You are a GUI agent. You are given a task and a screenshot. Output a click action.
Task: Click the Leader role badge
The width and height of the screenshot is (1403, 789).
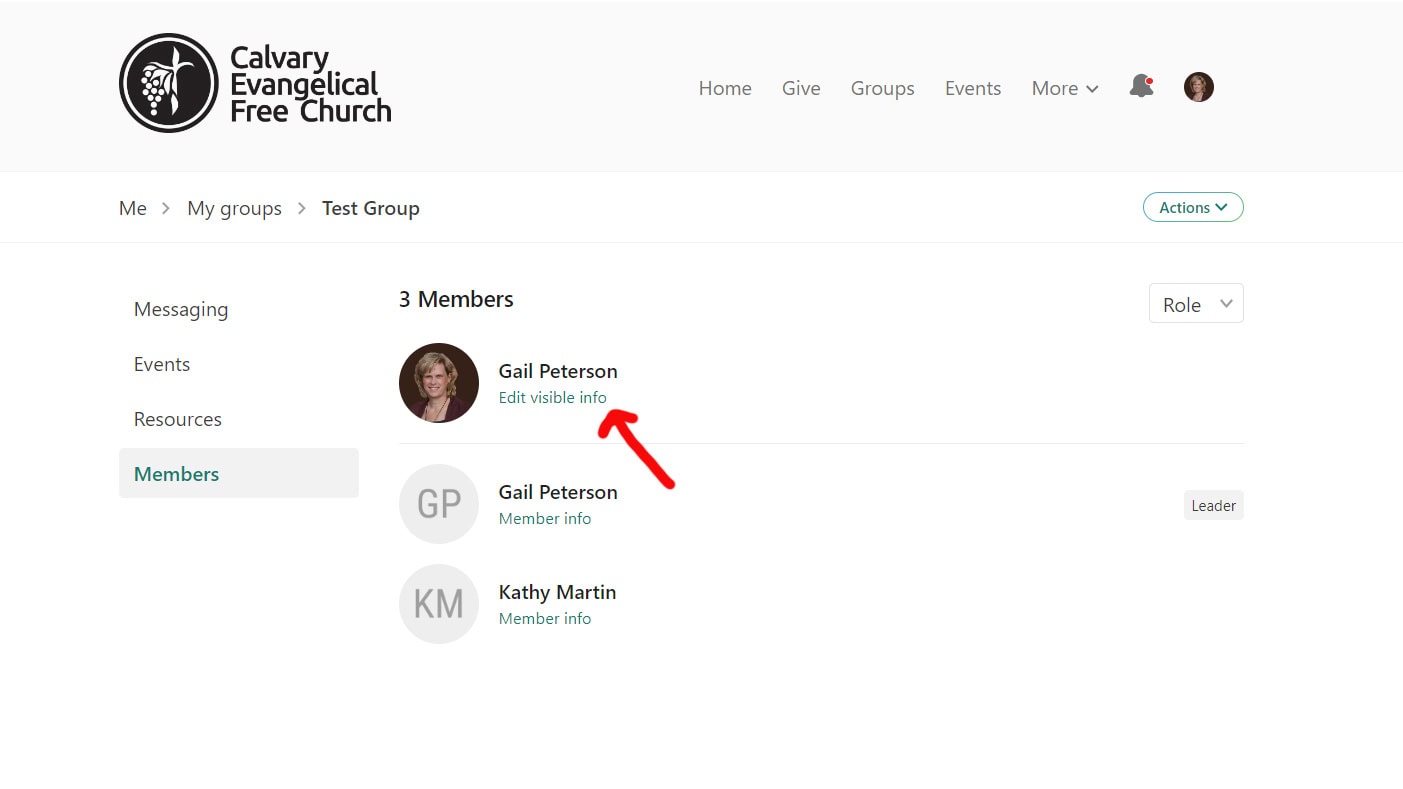[x=1213, y=506]
